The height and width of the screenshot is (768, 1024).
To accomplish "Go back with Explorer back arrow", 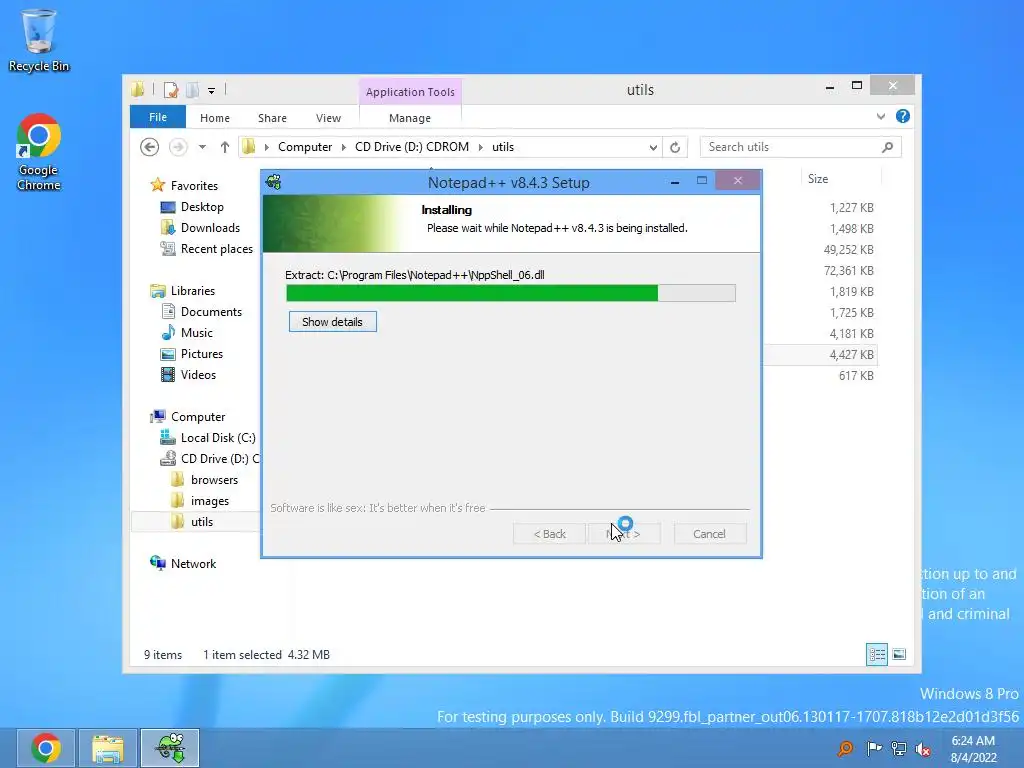I will [x=150, y=147].
